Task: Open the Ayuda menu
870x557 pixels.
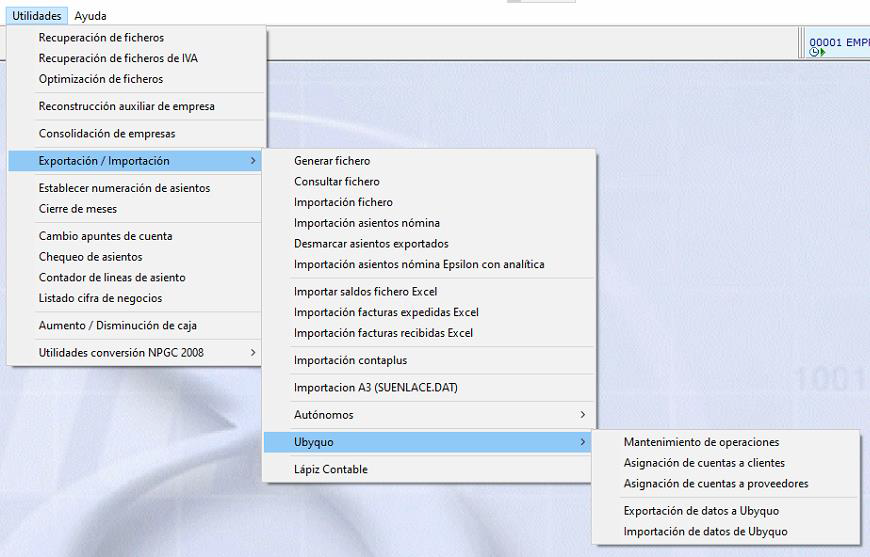Action: coord(90,16)
